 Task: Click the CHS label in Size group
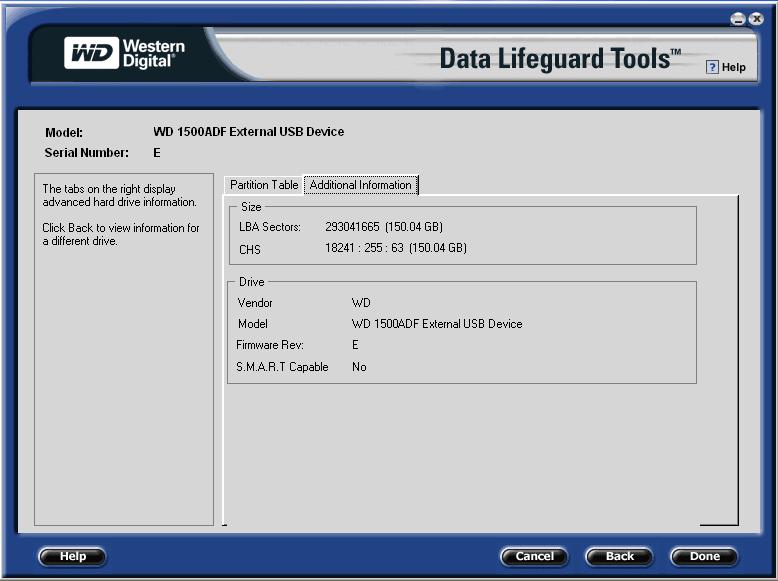click(250, 250)
